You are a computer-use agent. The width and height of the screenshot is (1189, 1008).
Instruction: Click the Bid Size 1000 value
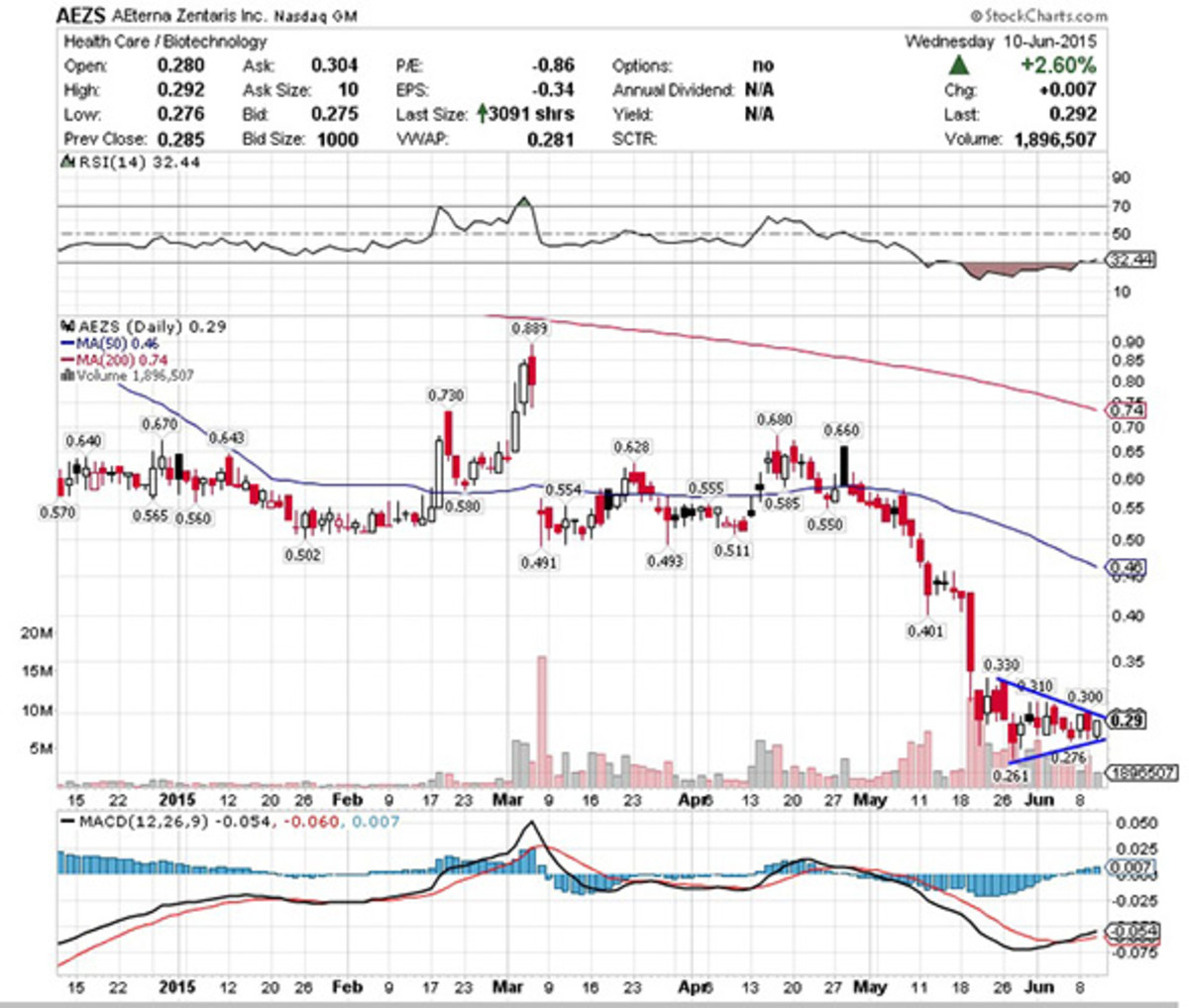337,139
